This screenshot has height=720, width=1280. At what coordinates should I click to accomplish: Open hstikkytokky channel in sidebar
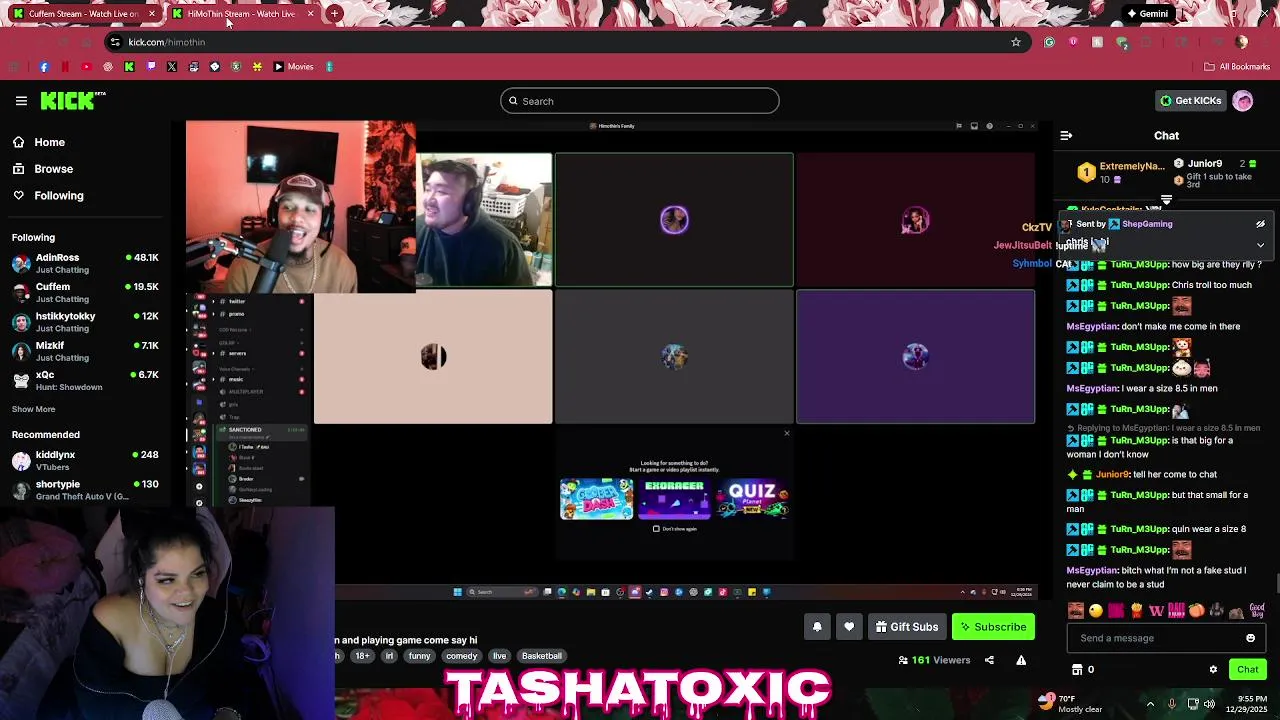click(x=85, y=321)
